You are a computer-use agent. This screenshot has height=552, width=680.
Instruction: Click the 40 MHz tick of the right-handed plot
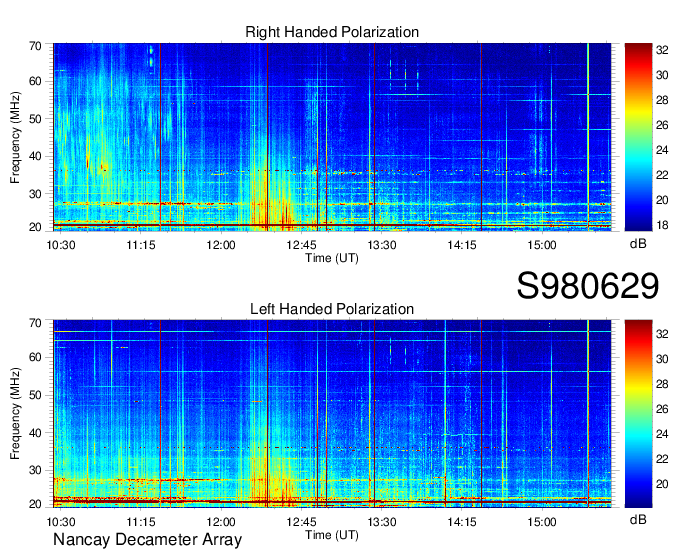click(36, 156)
